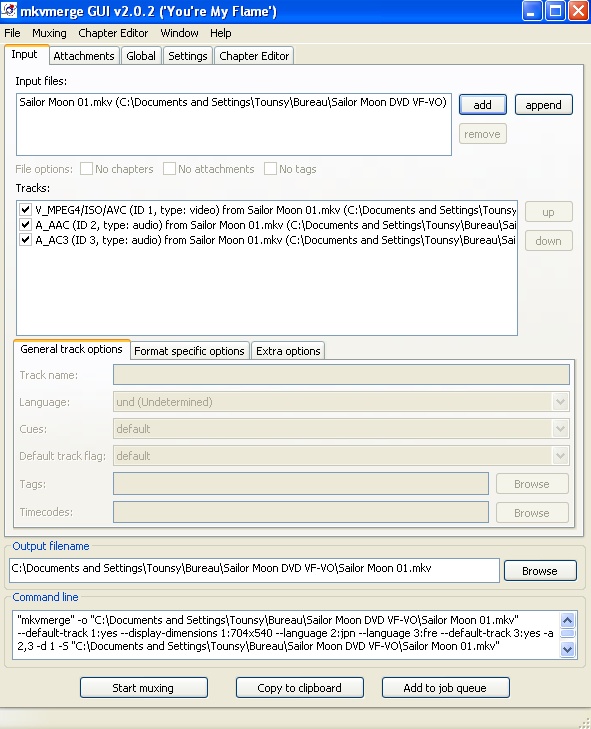Viewport: 591px width, 729px height.
Task: Click Copy to clipboard button
Action: [x=299, y=688]
